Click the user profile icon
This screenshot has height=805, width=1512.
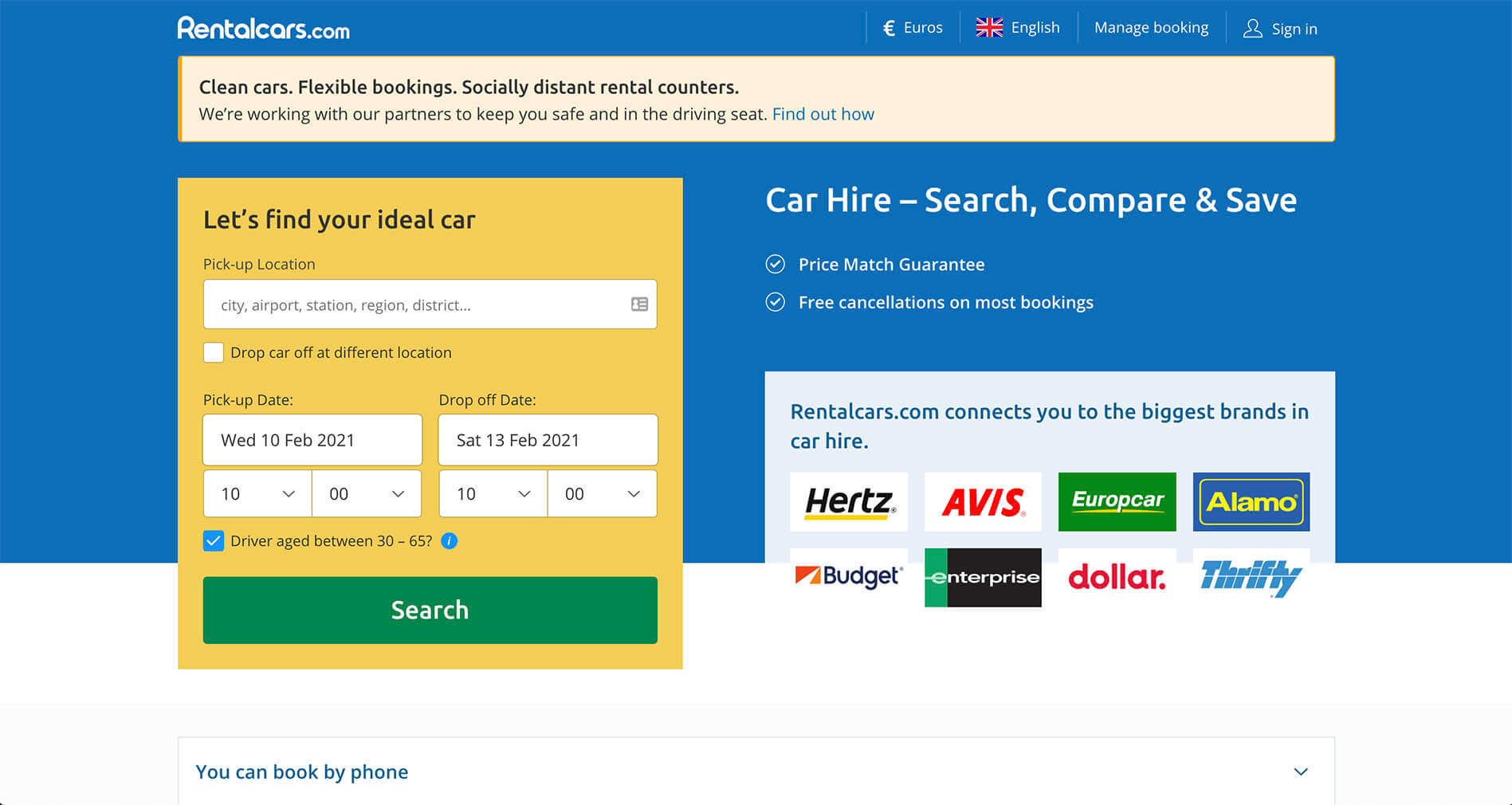1253,29
